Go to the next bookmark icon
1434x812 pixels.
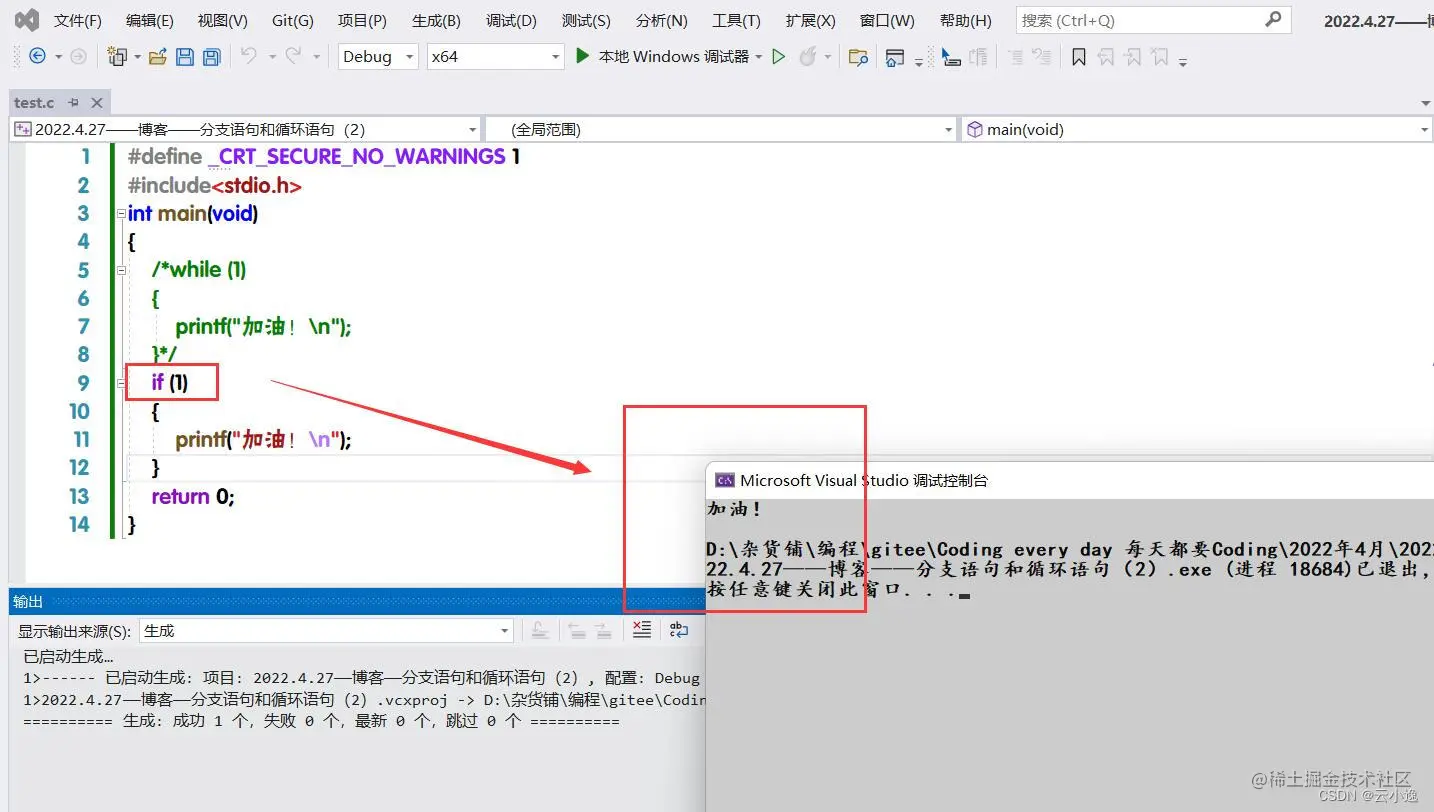point(1132,57)
